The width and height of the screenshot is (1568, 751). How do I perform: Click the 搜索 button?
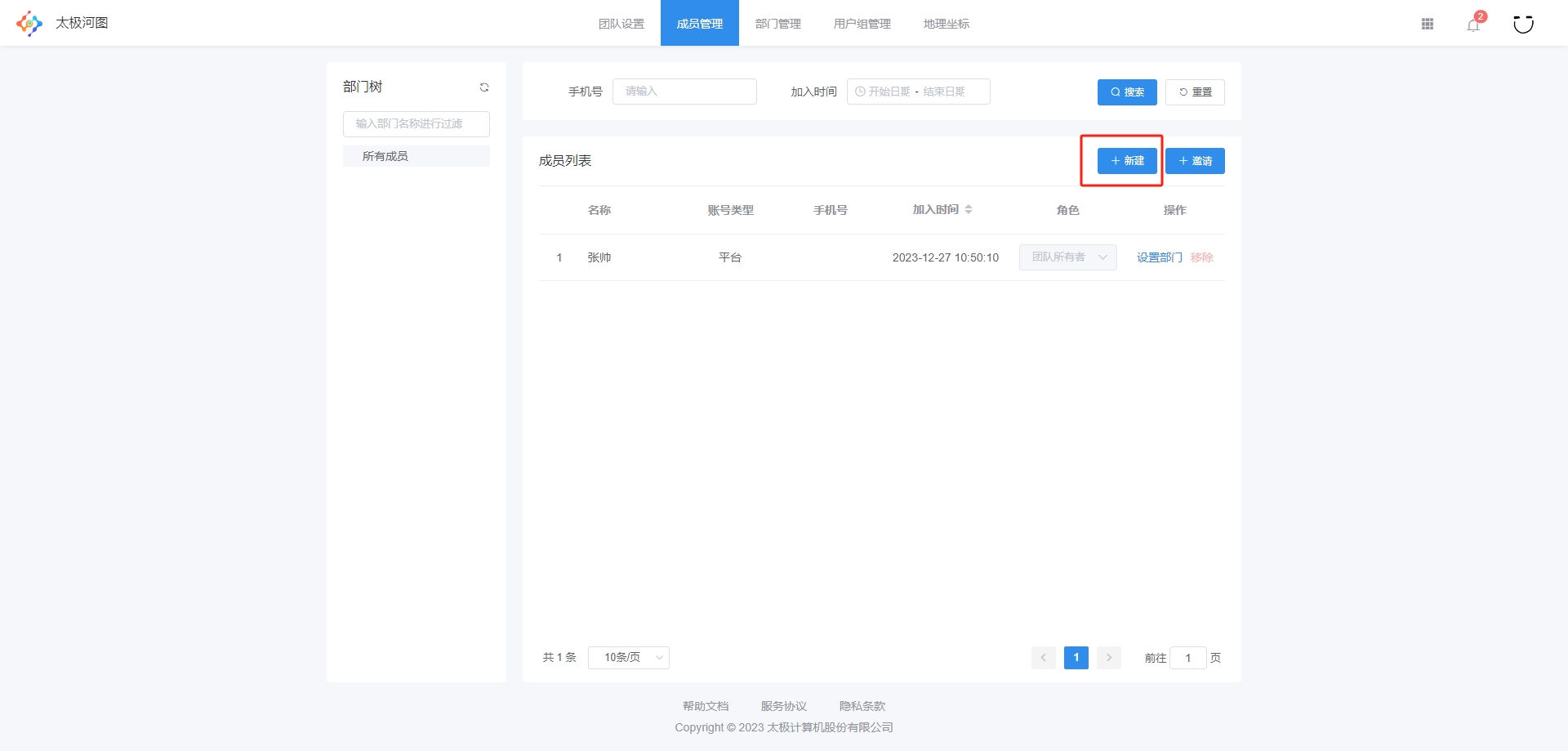[1127, 92]
